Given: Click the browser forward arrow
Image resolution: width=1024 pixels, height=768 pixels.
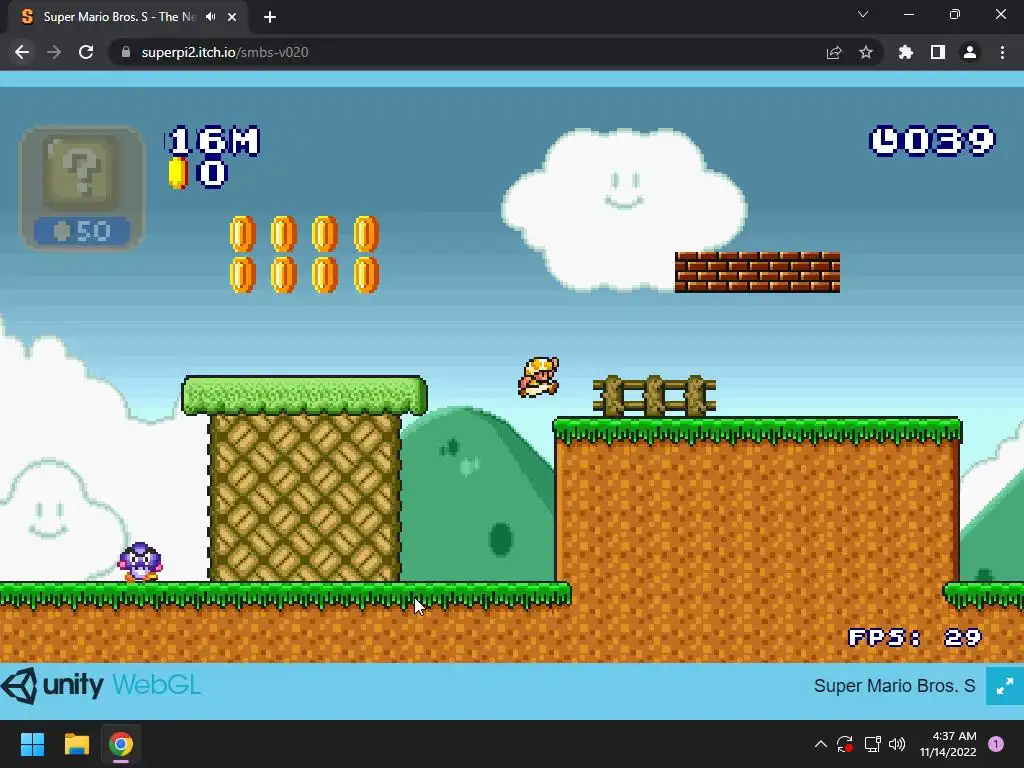Looking at the screenshot, I should click(x=54, y=52).
